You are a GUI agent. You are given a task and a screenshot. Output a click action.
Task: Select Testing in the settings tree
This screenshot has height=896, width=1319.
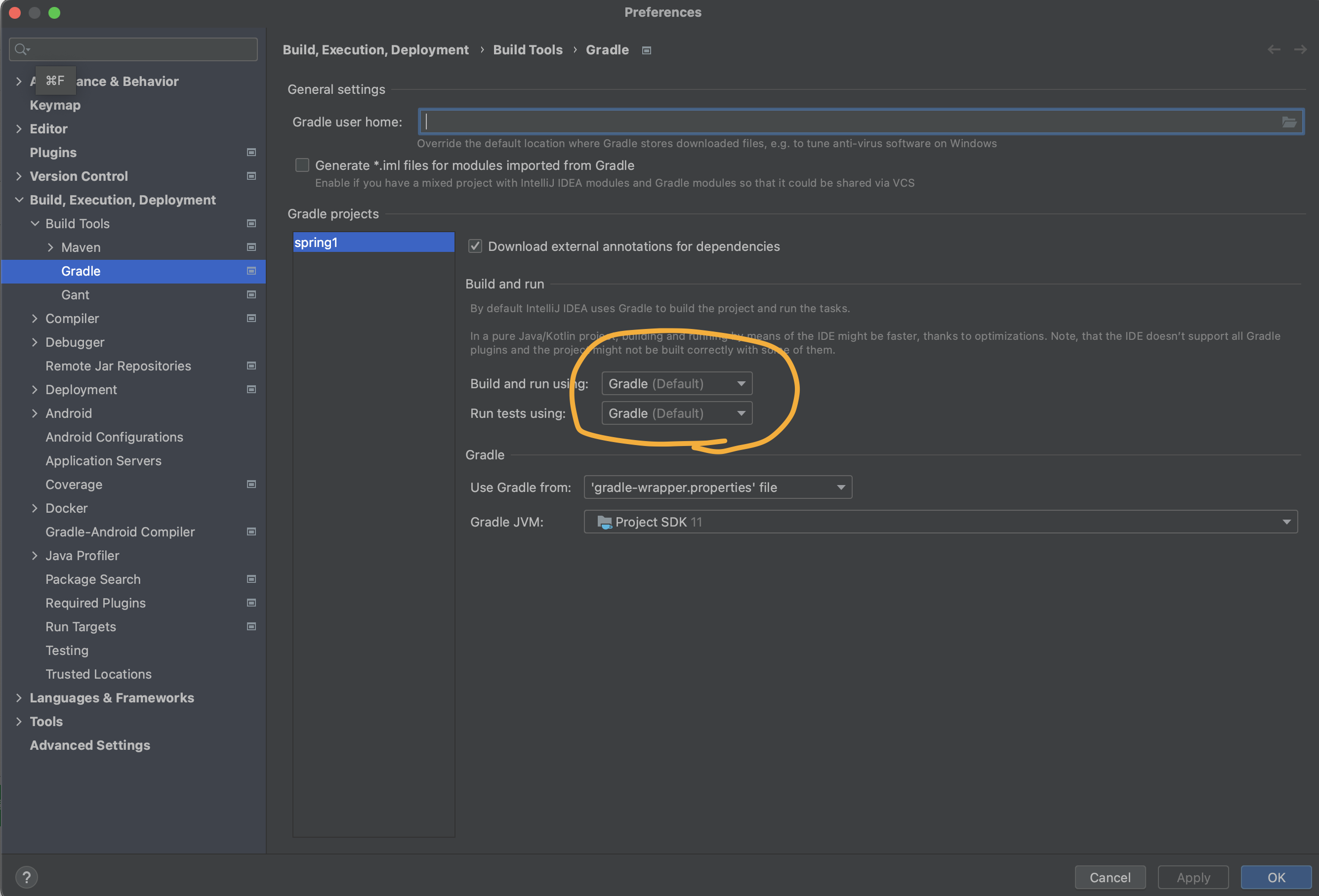pos(67,651)
